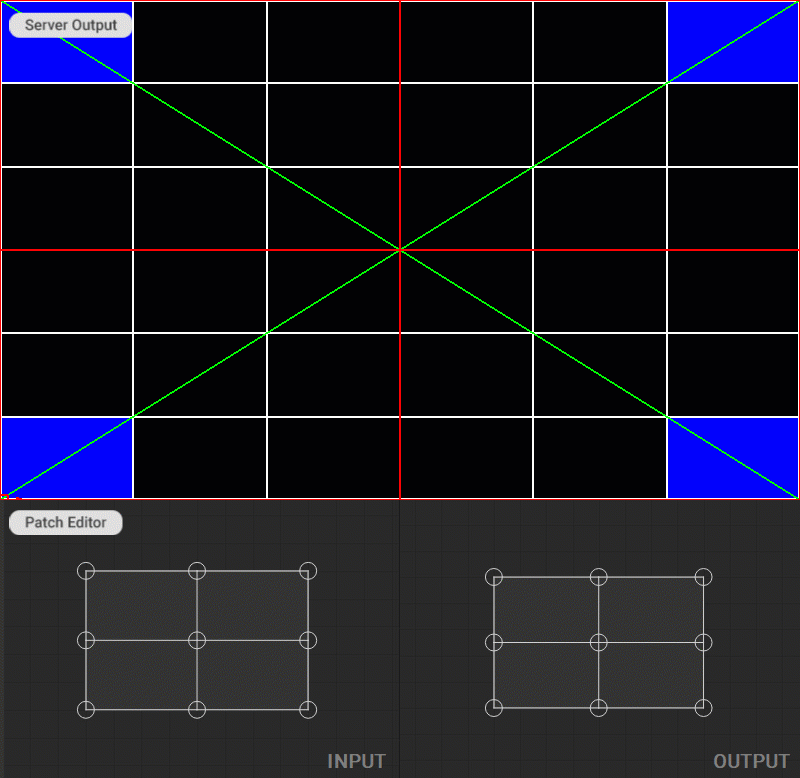Select the top-left control point of the INPUT patch
Screen dimensions: 800x778
[86, 571]
